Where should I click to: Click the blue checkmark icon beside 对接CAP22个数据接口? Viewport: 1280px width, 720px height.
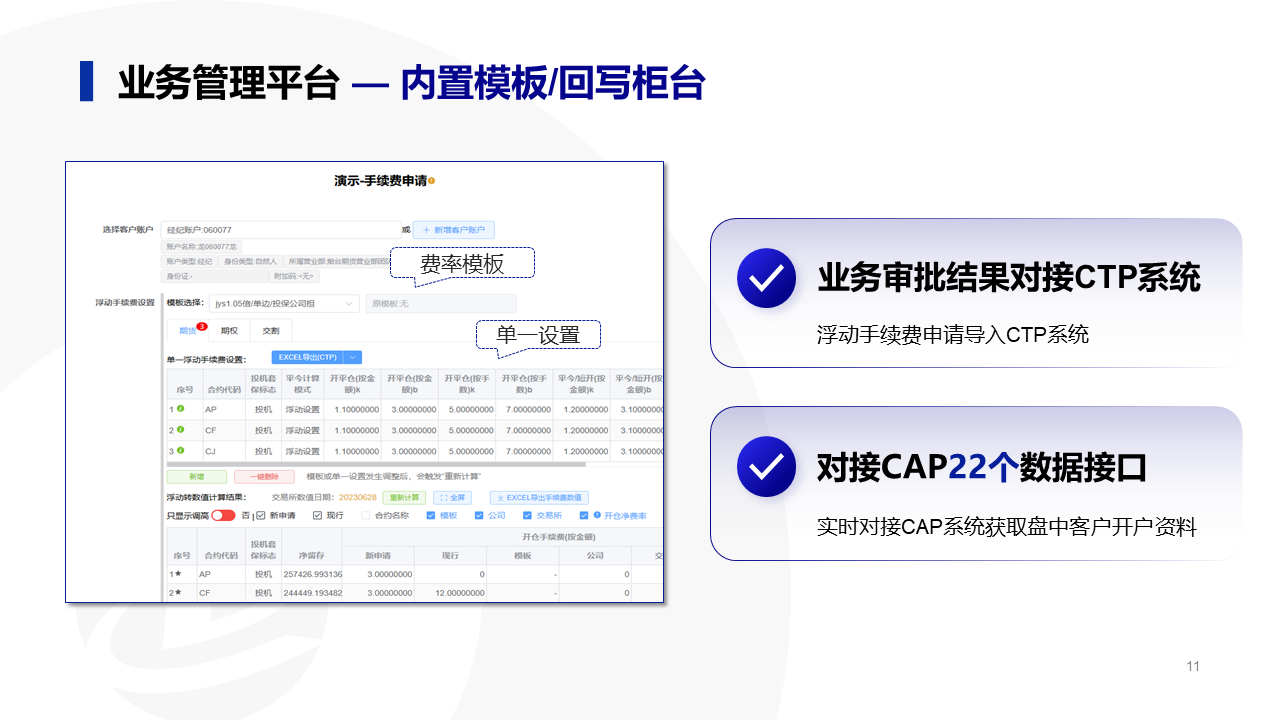click(766, 467)
